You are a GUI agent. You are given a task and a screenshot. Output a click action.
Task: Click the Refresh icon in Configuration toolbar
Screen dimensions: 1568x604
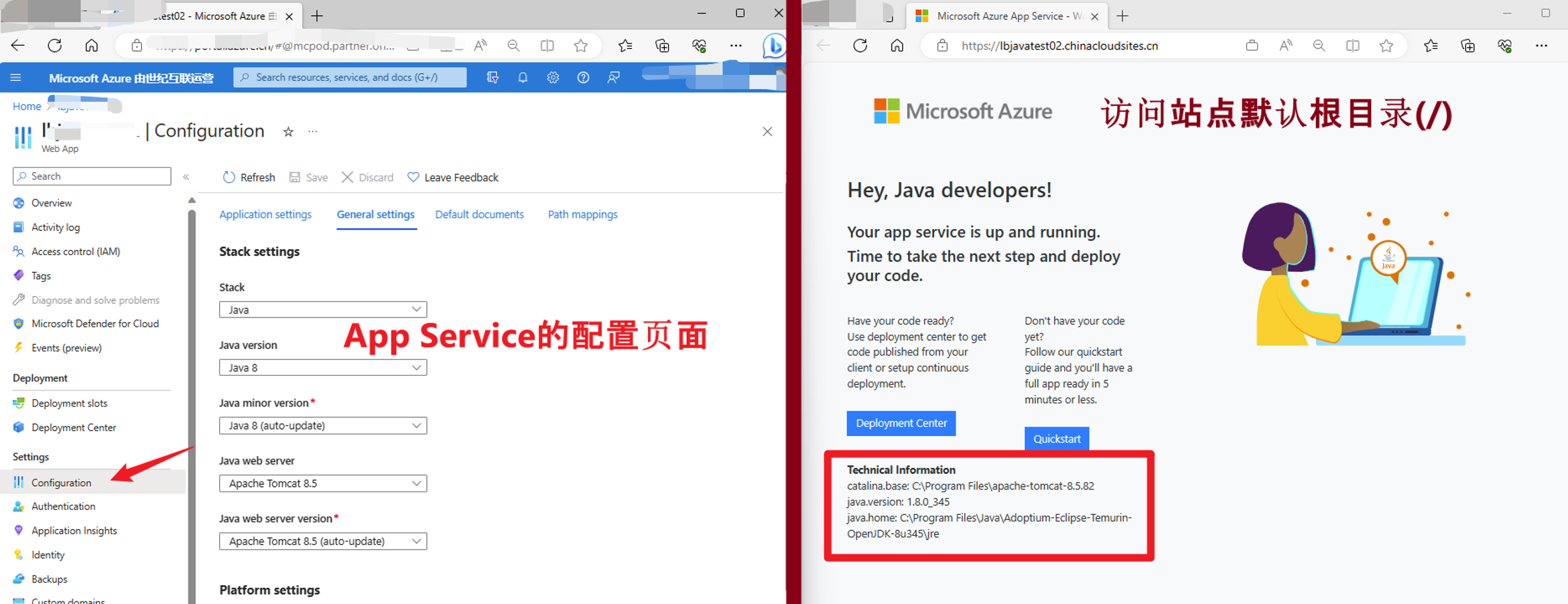tap(229, 177)
